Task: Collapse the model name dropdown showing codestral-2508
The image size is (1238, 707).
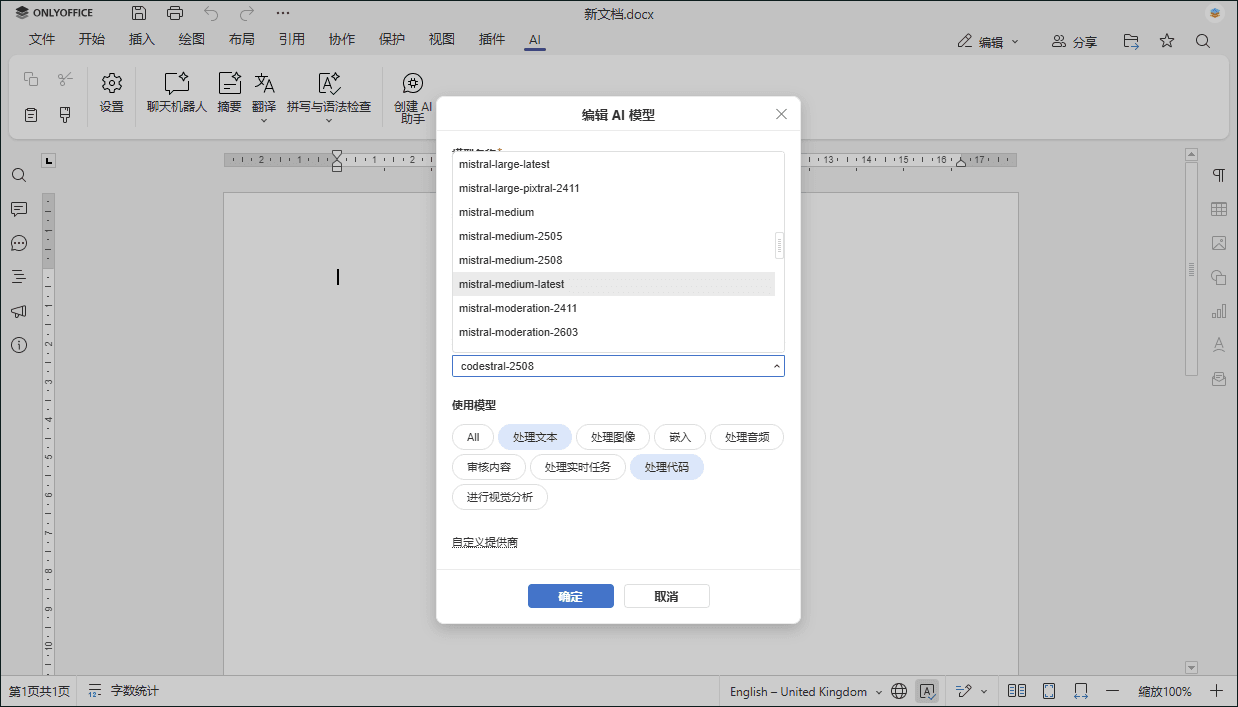Action: (776, 365)
